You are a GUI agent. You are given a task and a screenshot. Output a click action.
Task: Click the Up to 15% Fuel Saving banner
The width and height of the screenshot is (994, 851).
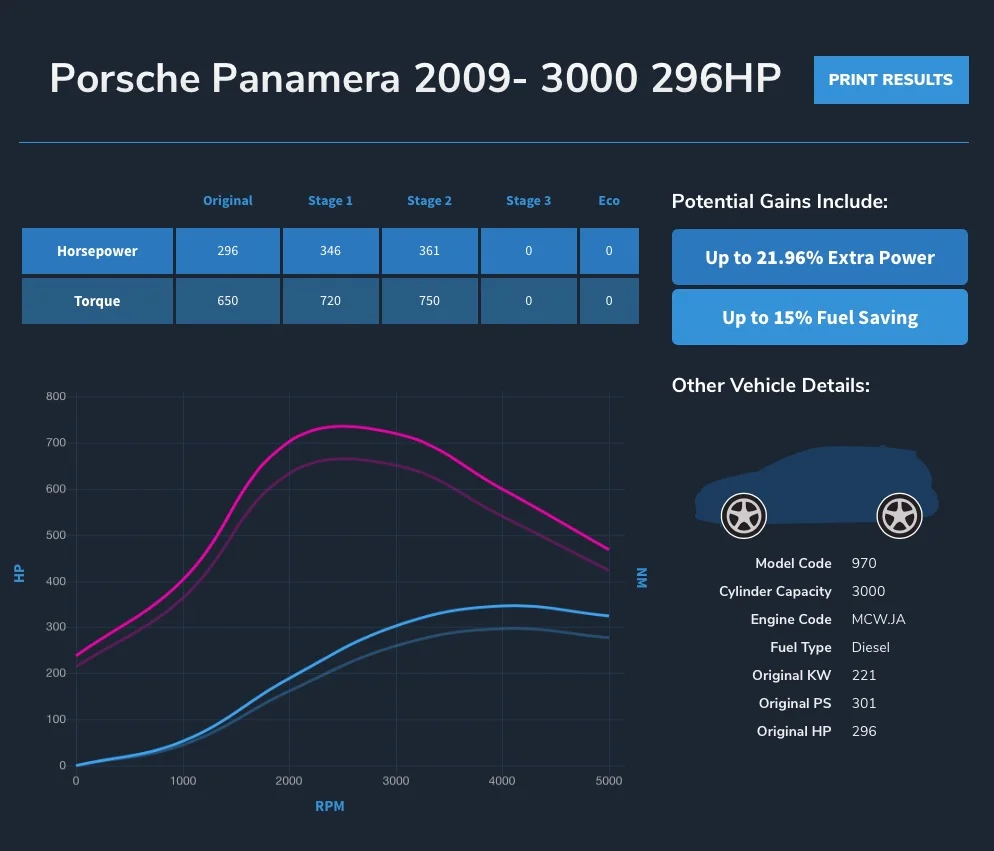(820, 317)
